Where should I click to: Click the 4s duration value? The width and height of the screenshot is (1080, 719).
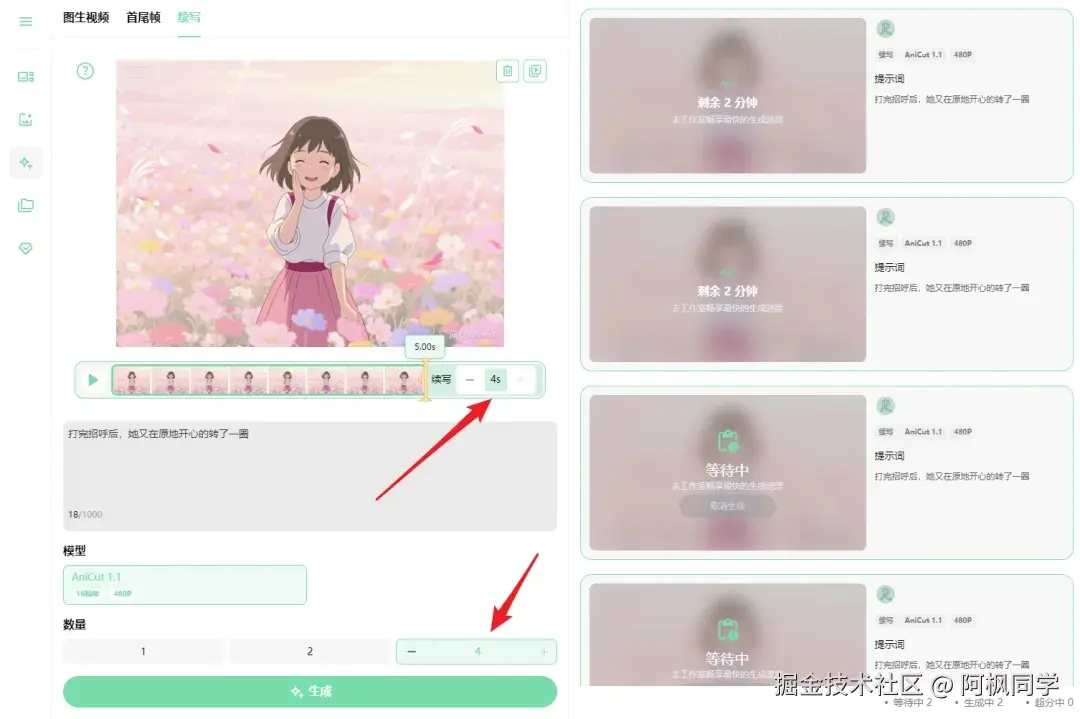(495, 379)
